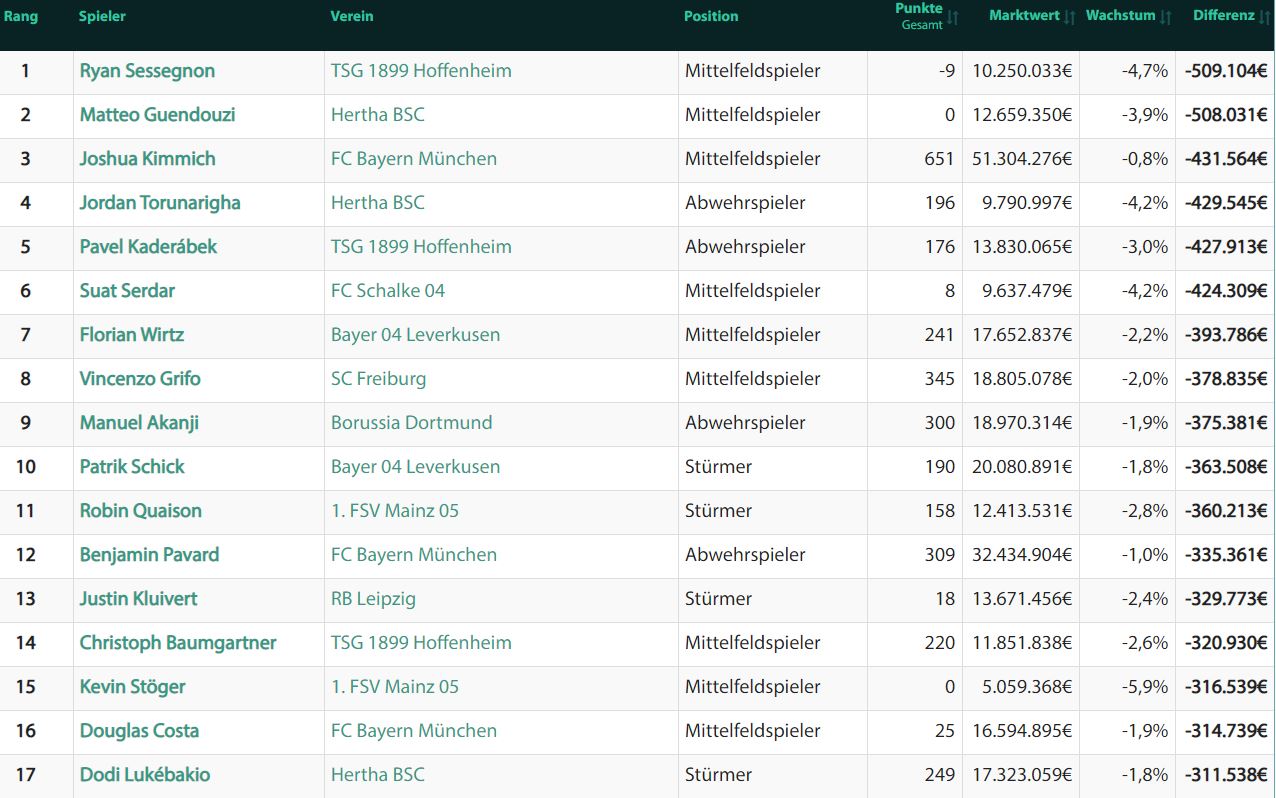Click market value 32.434.904€
This screenshot has width=1276, height=798.
coord(1022,555)
